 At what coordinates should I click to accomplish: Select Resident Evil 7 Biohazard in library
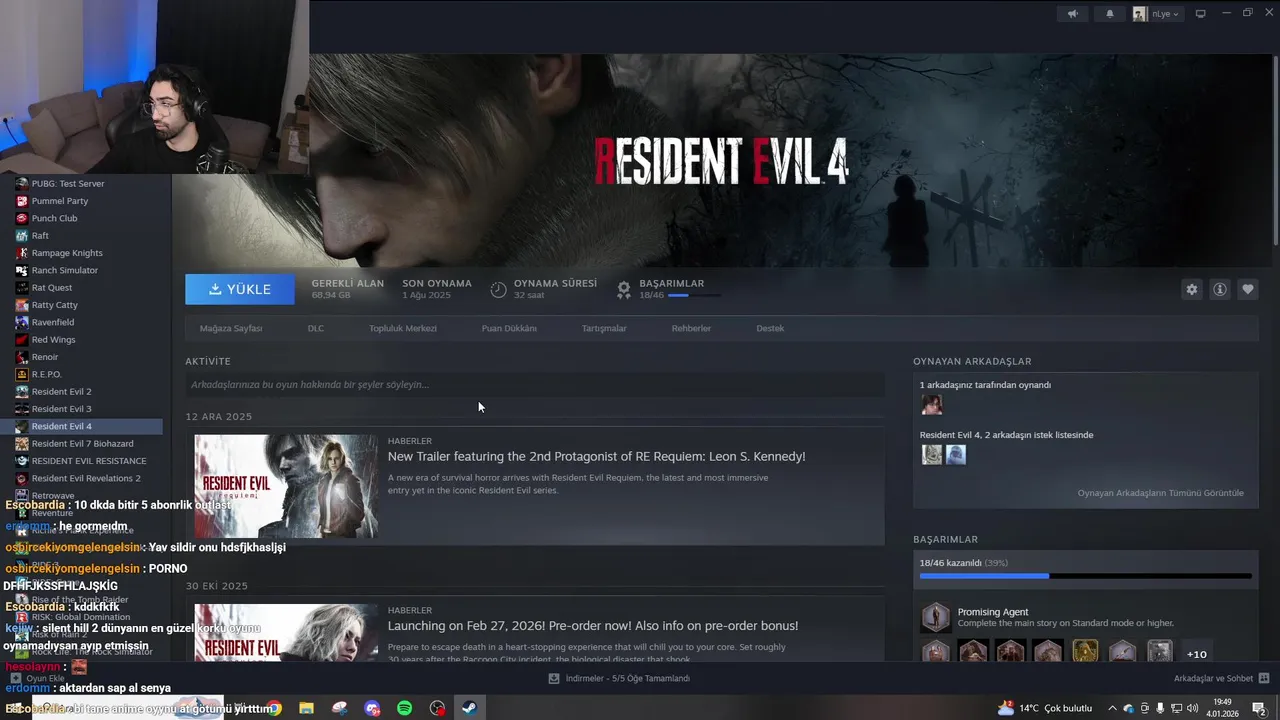[81, 444]
